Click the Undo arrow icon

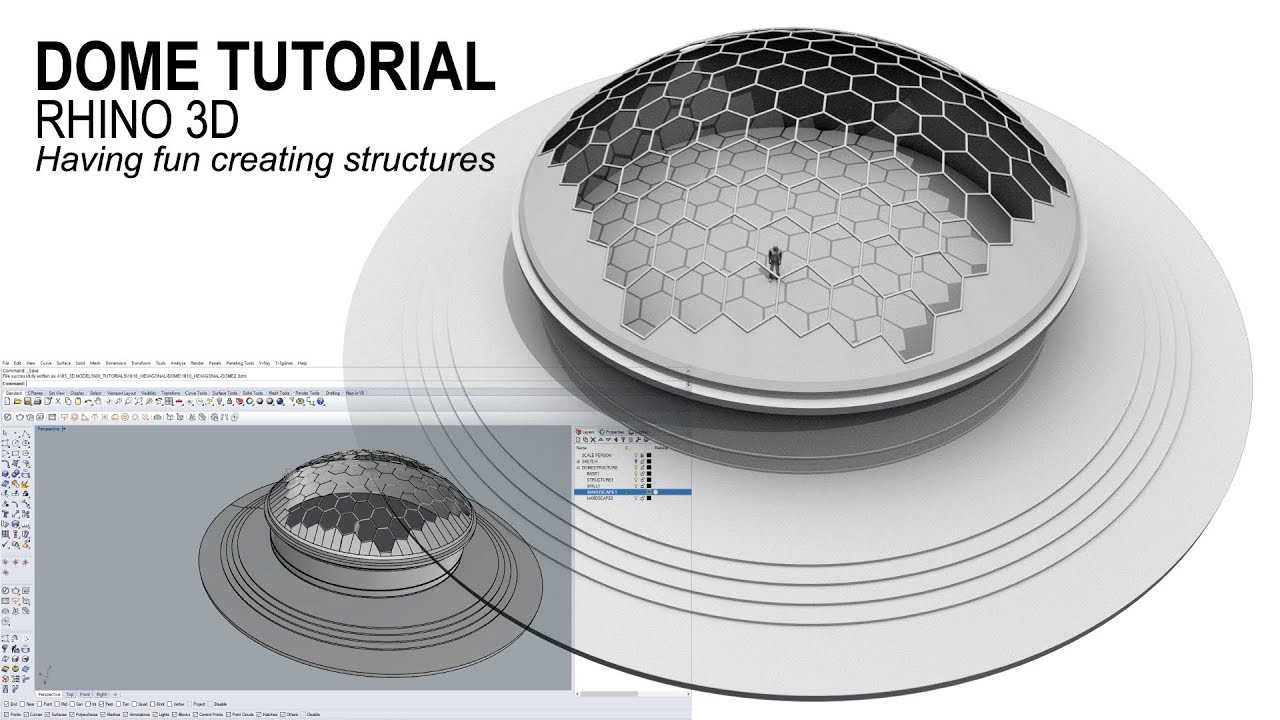88,401
